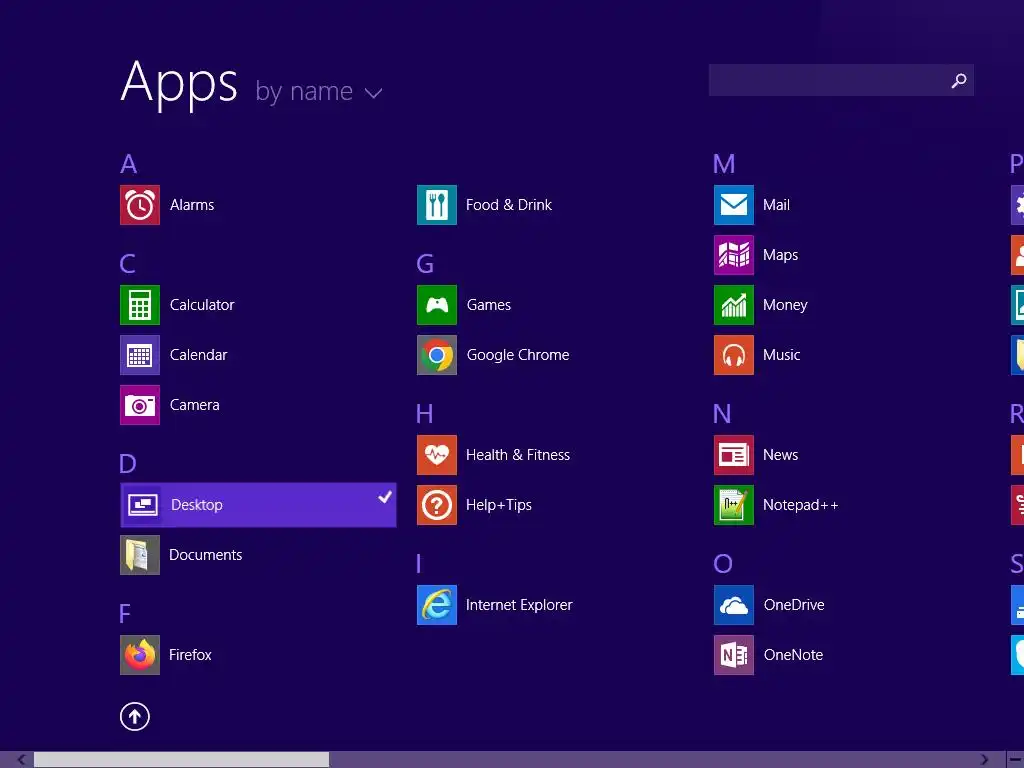
Task: Click the 'OneNote' label text
Action: tap(793, 655)
